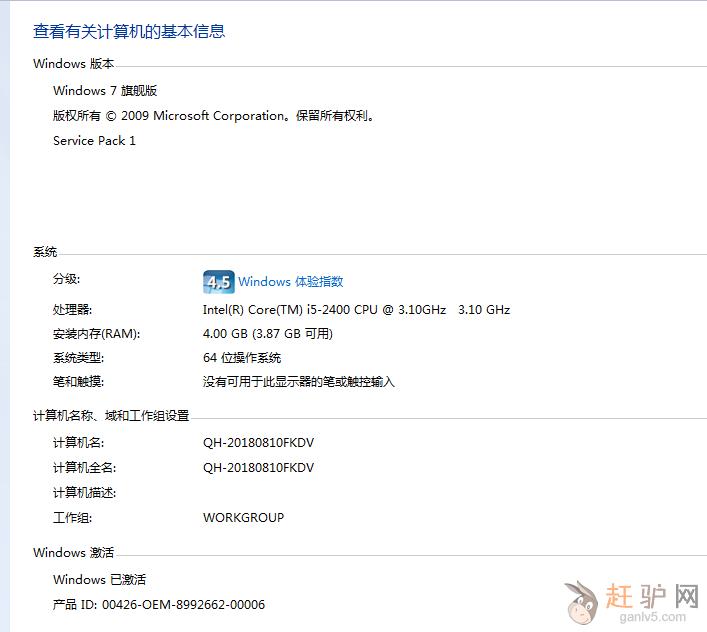Click the 安装内存(RAM) label
This screenshot has width=707, height=632.
pos(96,334)
